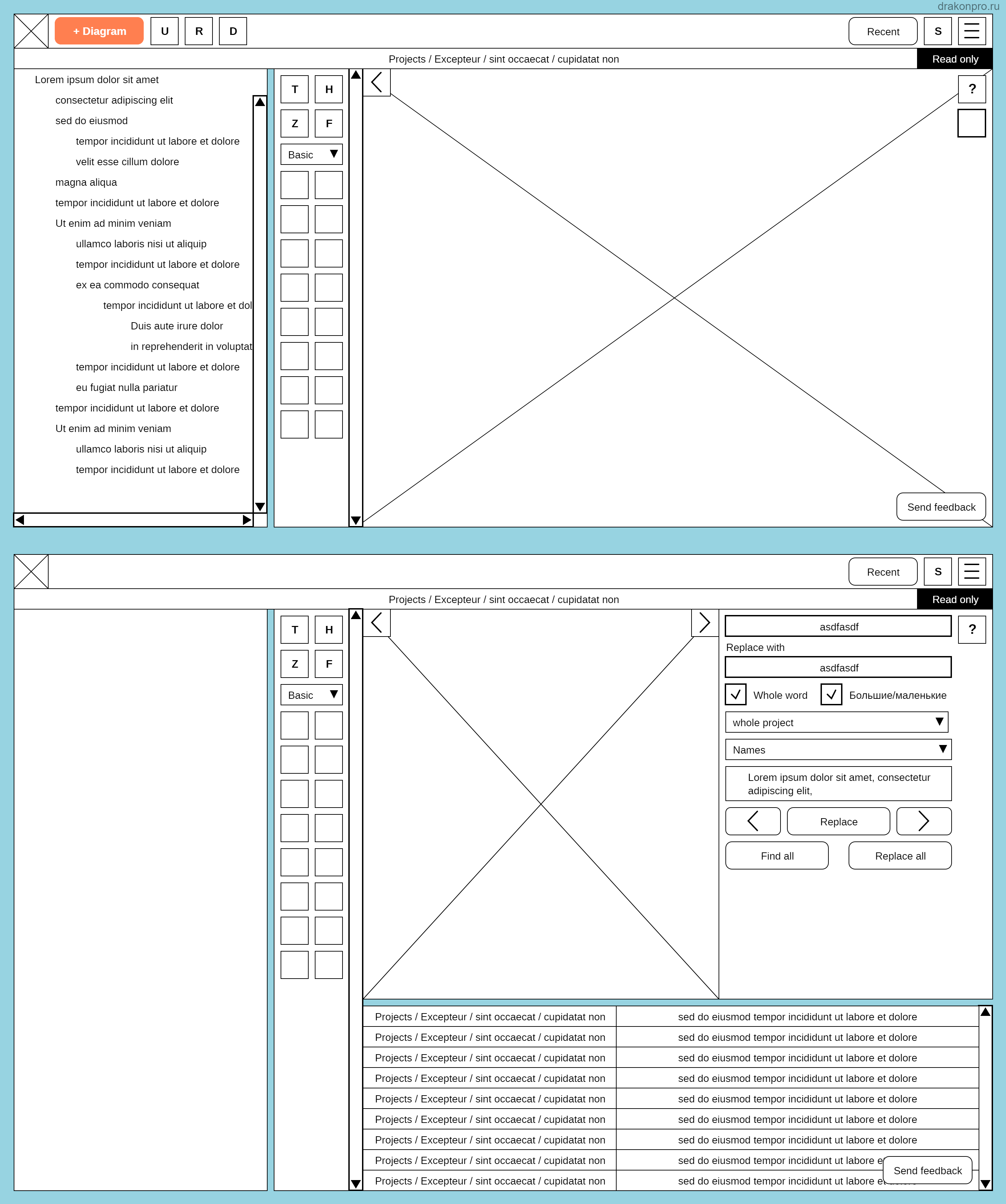The height and width of the screenshot is (1204, 1006).
Task: Open the Names dropdown
Action: point(838,749)
